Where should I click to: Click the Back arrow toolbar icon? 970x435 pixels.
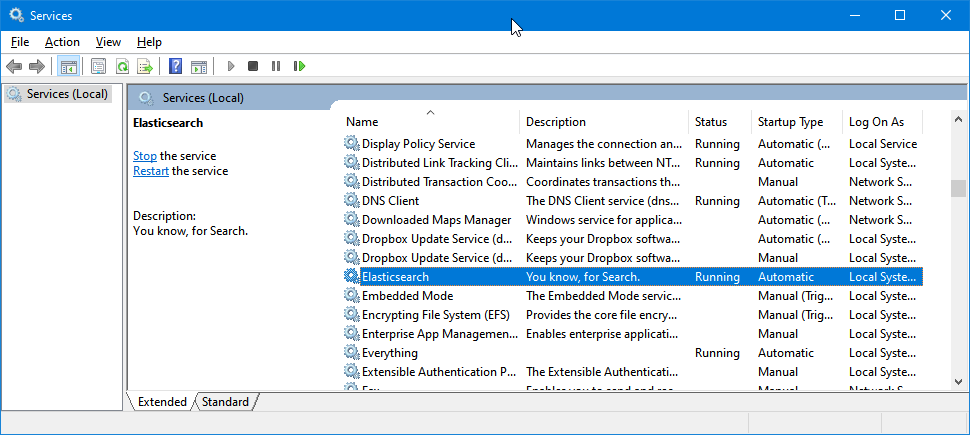click(x=14, y=66)
